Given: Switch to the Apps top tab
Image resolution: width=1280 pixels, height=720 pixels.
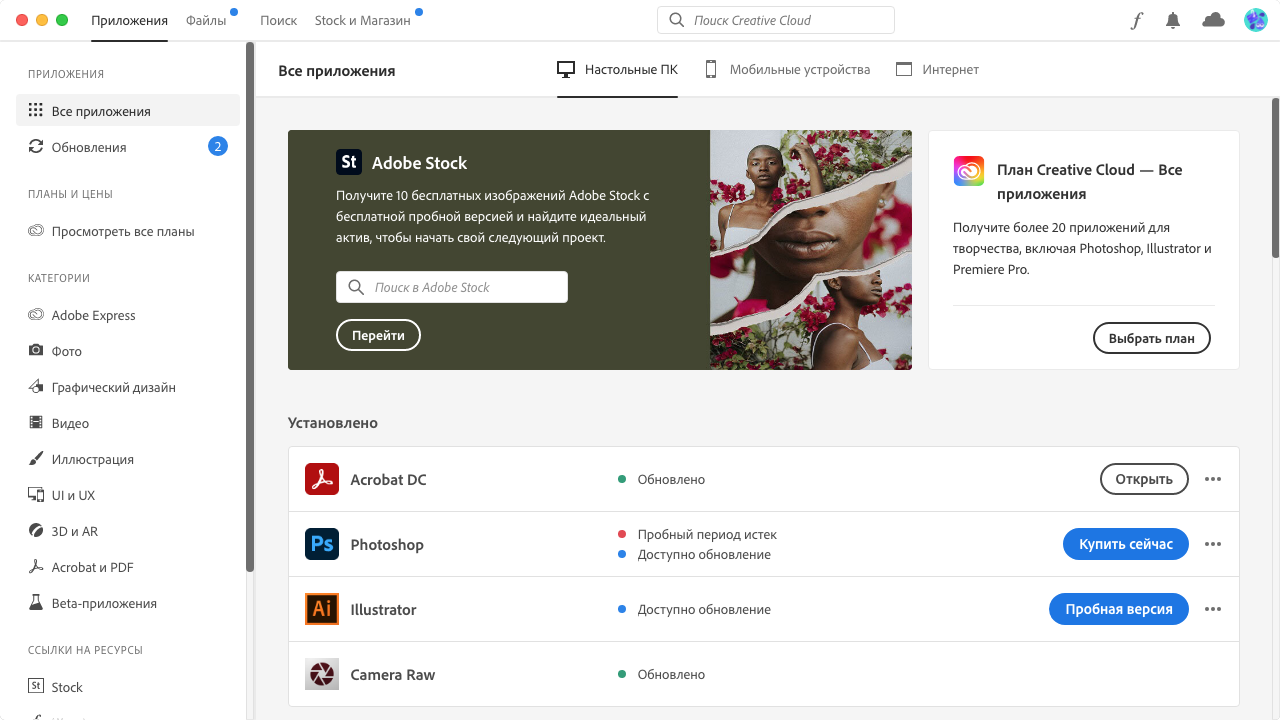Looking at the screenshot, I should click(129, 20).
